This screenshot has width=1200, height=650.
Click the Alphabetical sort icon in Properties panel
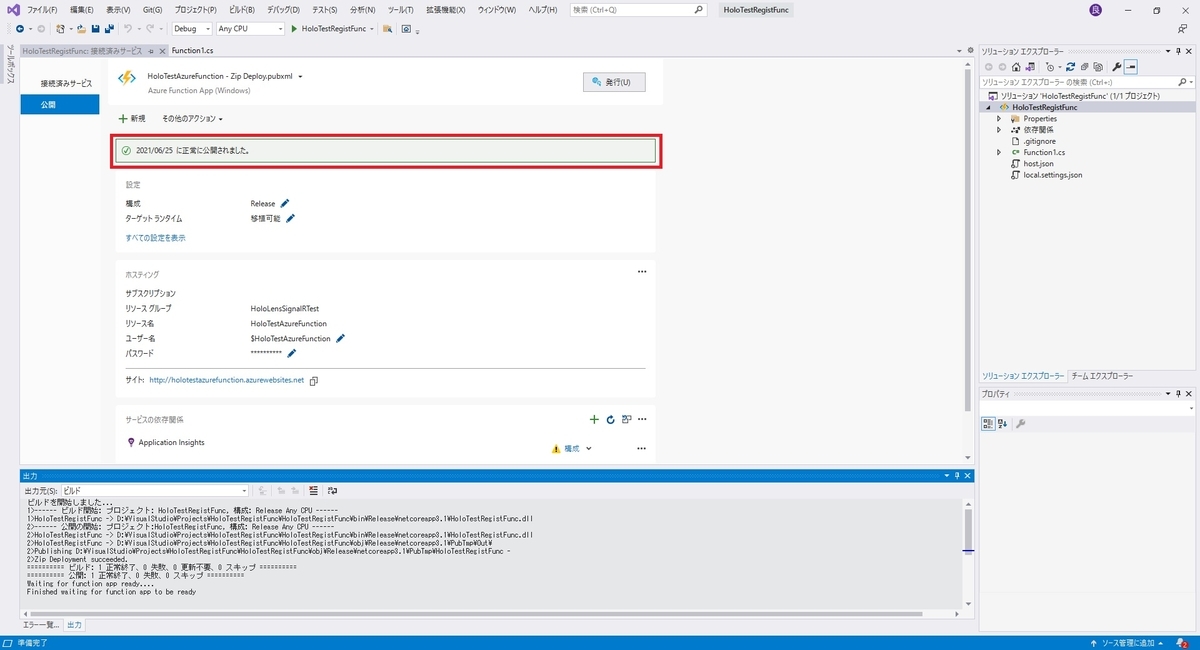tap(1002, 424)
